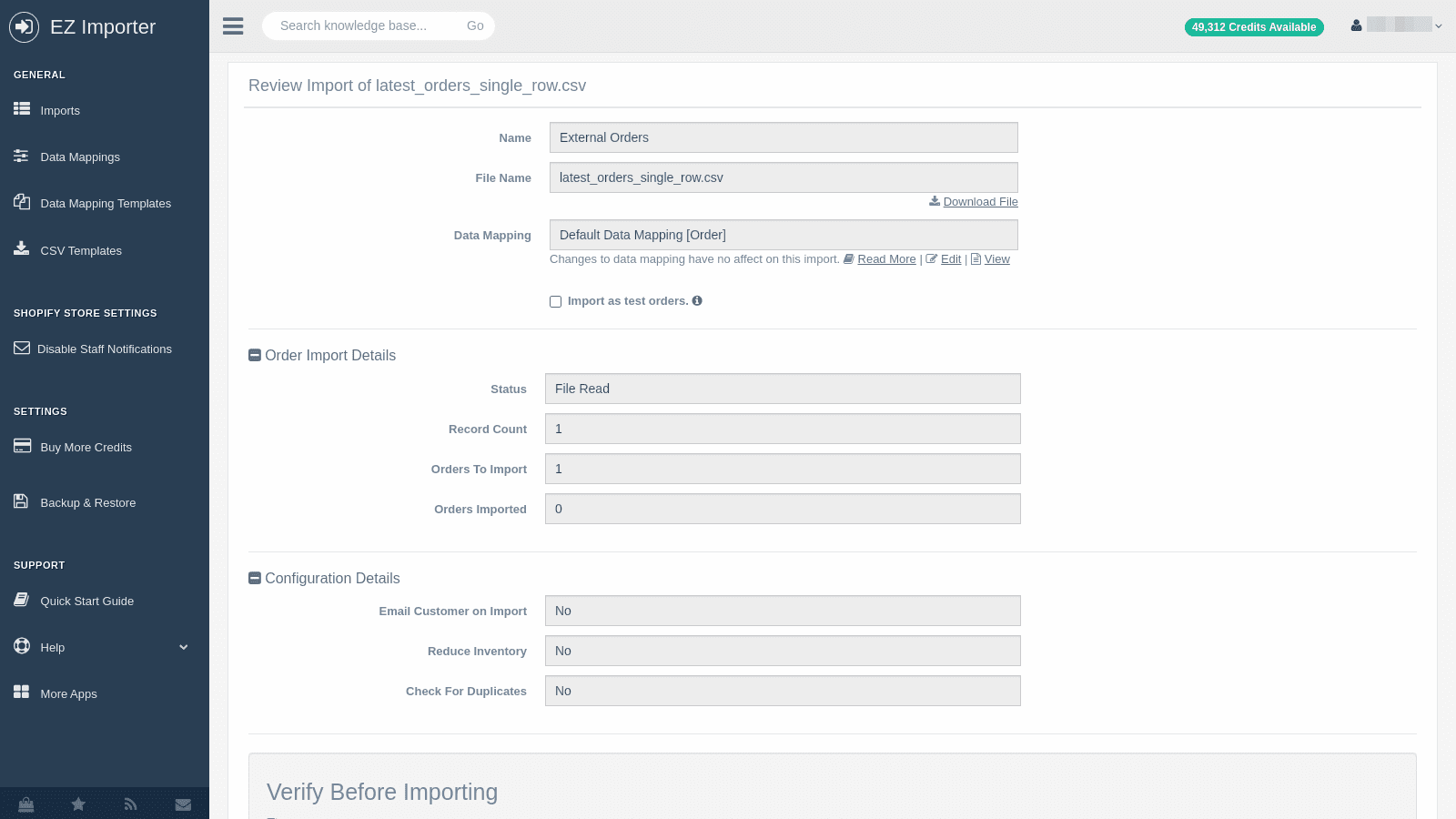Click the 49,312 Credits Available badge
Image resolution: width=1456 pixels, height=819 pixels.
coord(1254,27)
